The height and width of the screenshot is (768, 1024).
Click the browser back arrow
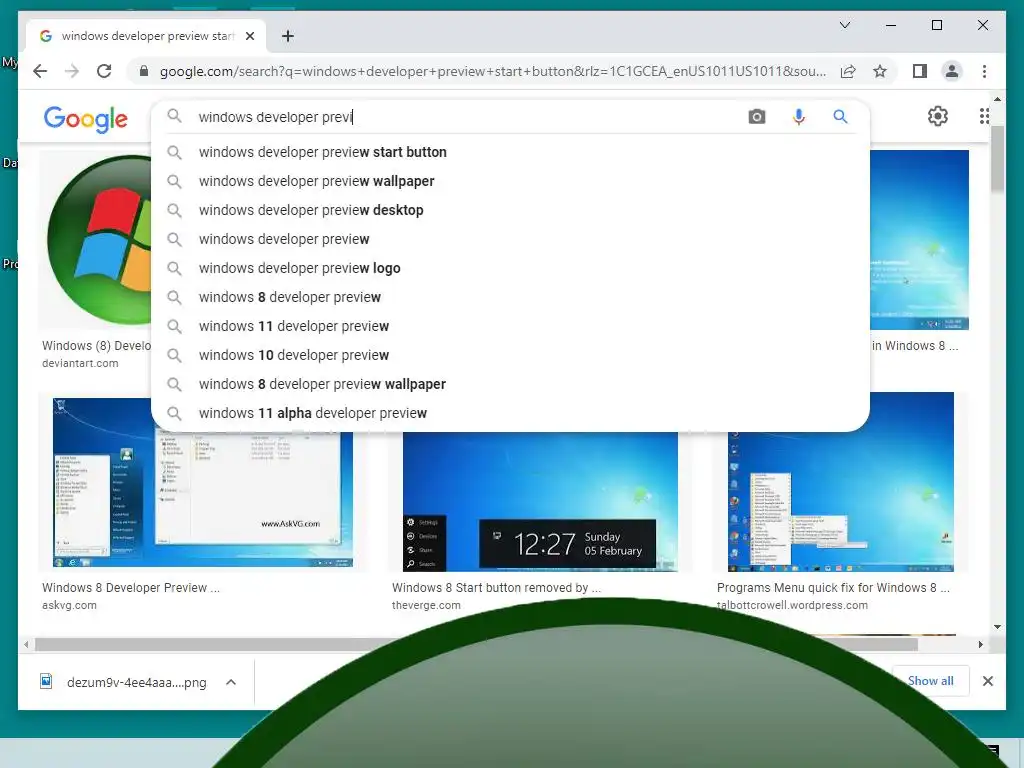[x=40, y=71]
